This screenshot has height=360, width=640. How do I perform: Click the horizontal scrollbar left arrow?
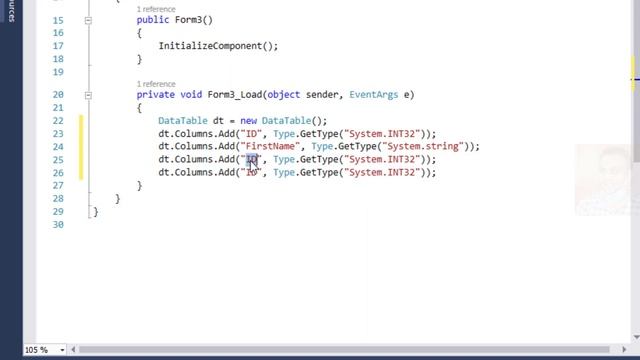73,350
